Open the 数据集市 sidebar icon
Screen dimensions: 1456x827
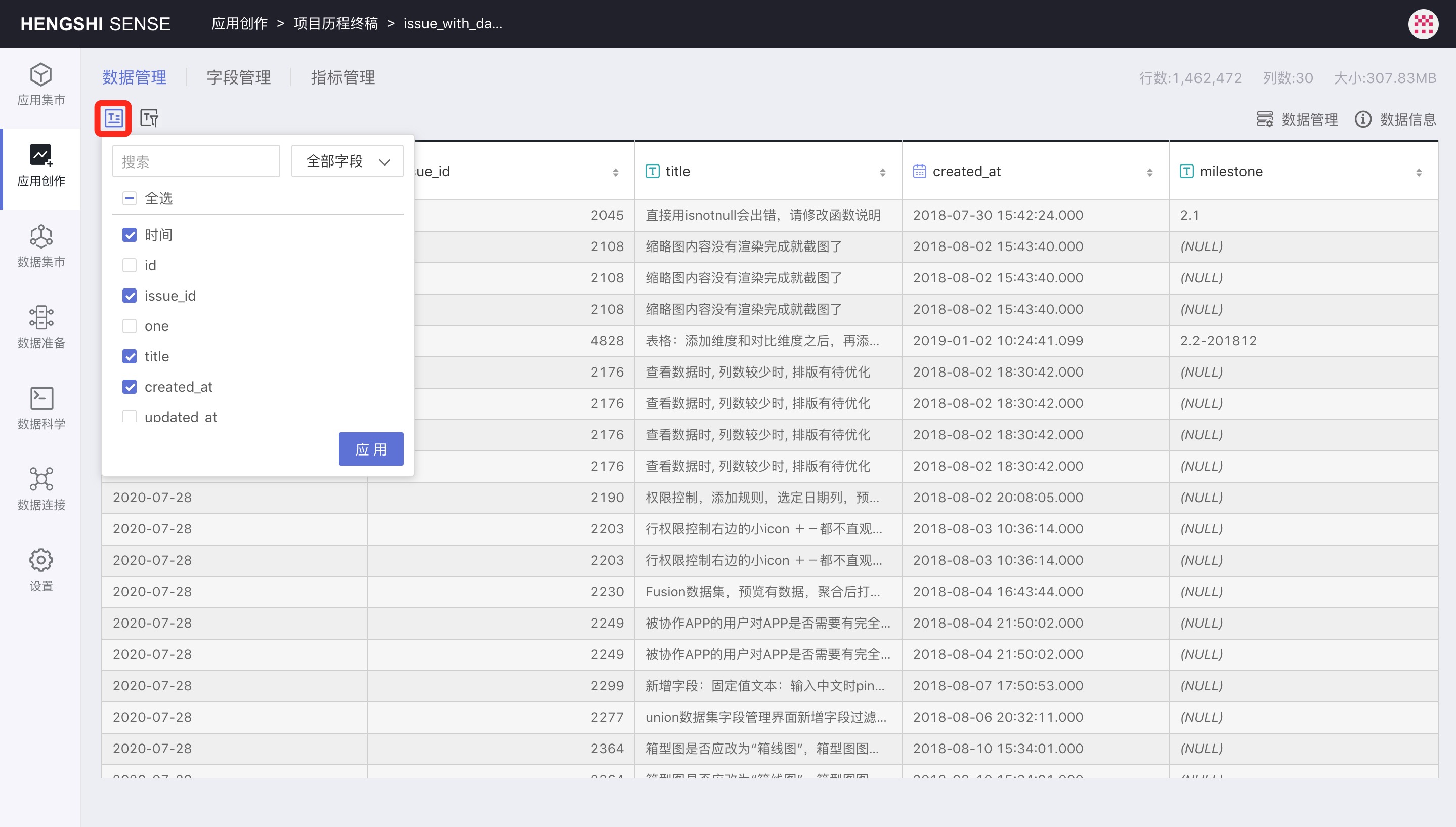click(41, 236)
